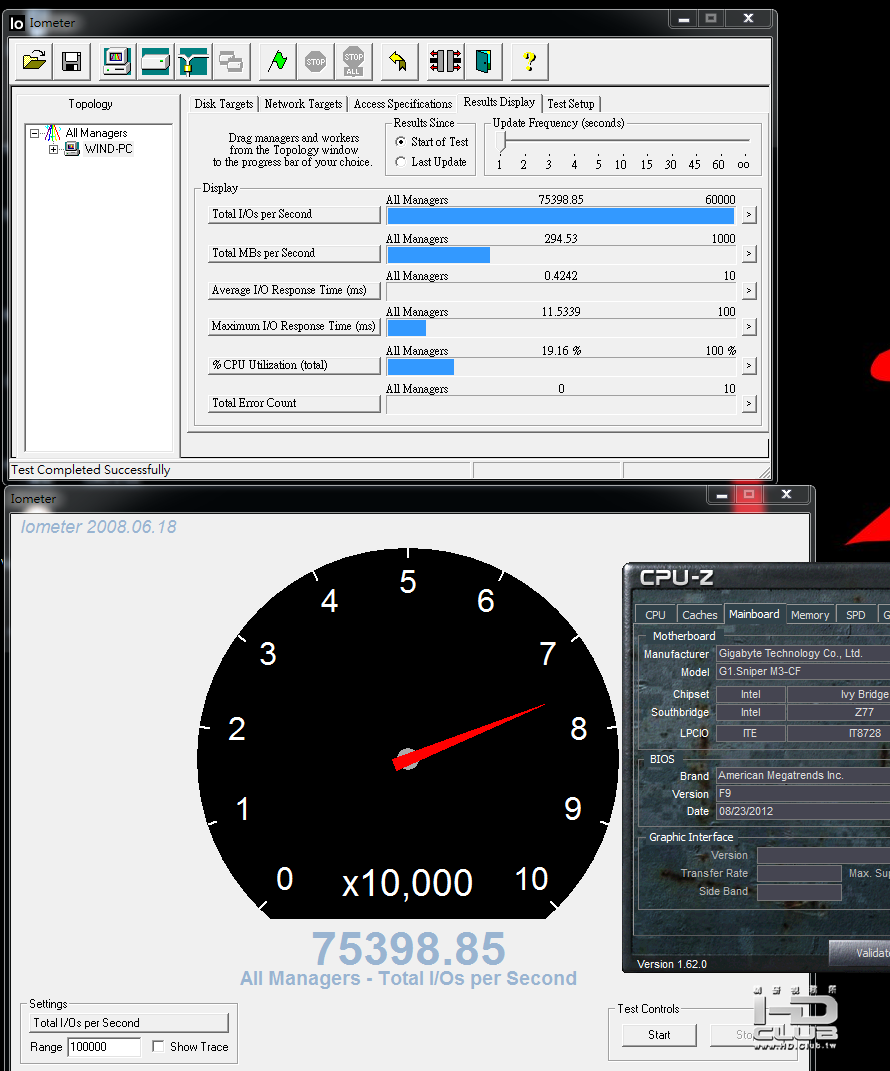The image size is (890, 1071).
Task: Select Start of Test radio button
Action: pos(400,141)
